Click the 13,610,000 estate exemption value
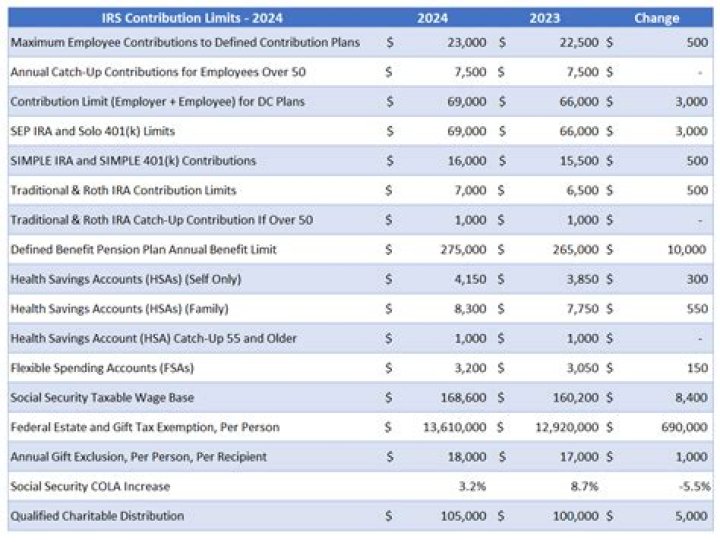Screen dimensions: 720x542 455,427
